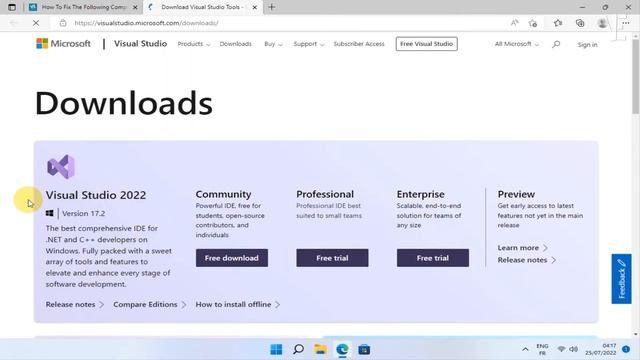This screenshot has width=640, height=360.
Task: Click the page vertical scrollbar thumb
Action: 636,76
